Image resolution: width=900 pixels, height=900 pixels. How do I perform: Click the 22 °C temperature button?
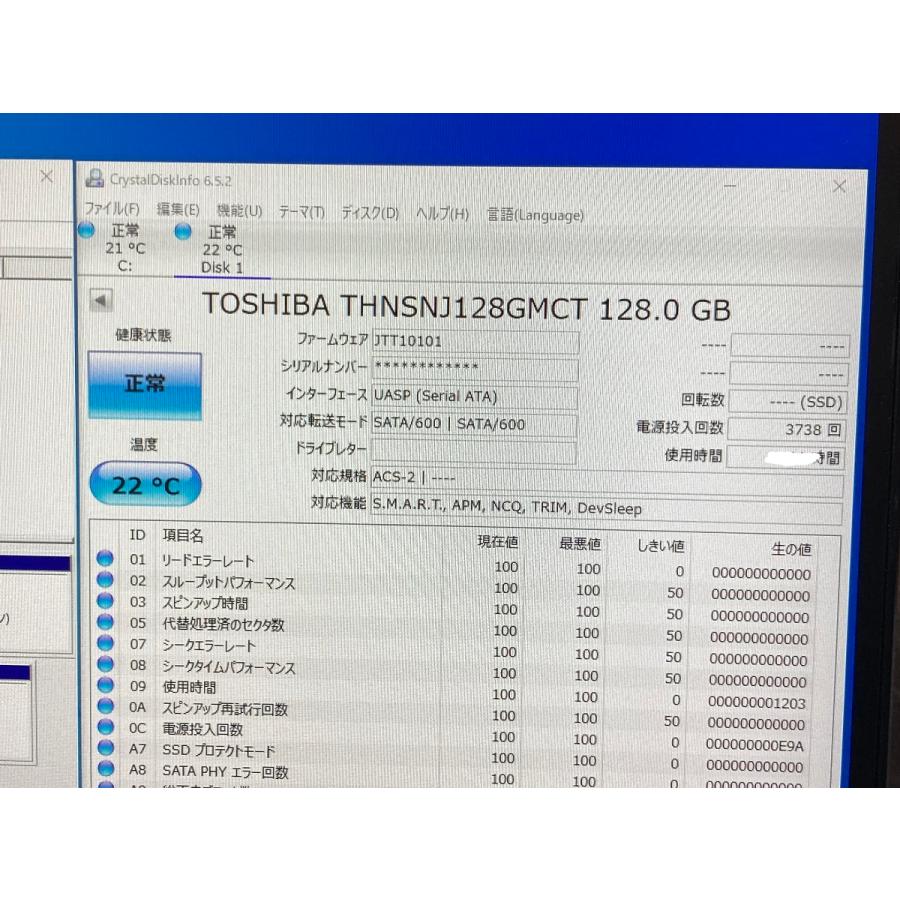pos(145,484)
